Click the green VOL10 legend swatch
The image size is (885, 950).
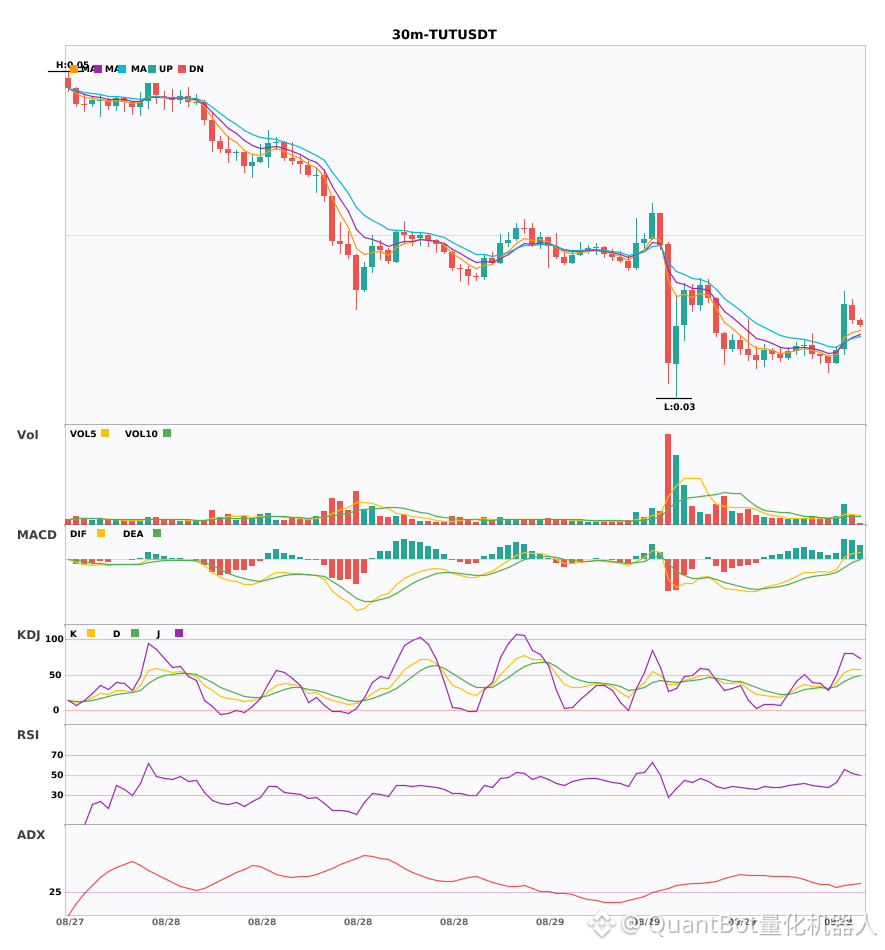click(x=167, y=433)
